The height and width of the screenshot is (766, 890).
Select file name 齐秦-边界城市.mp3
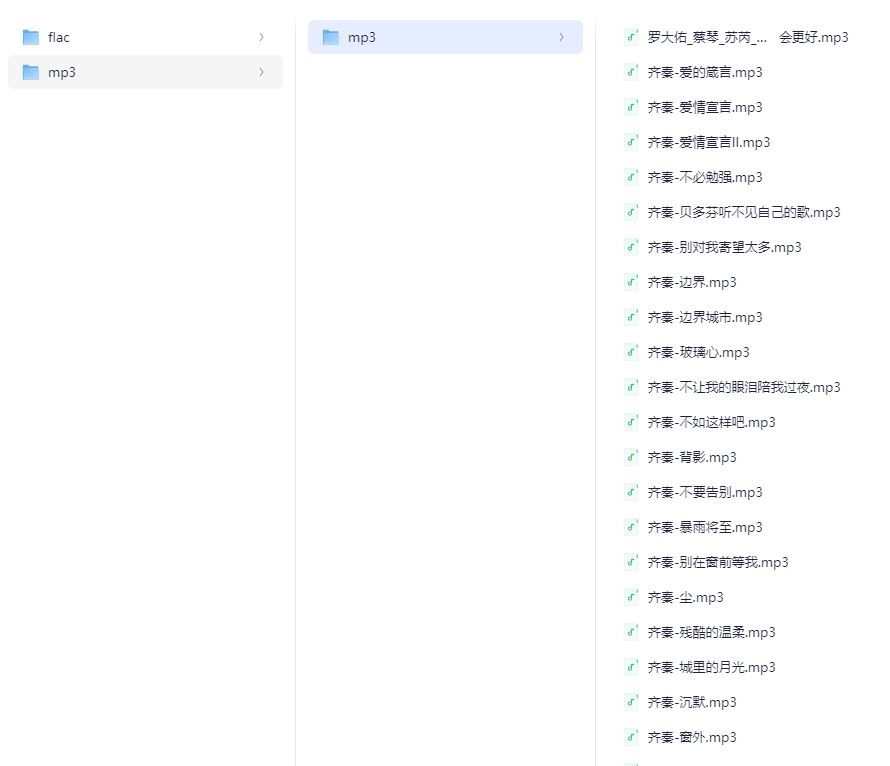(x=705, y=317)
